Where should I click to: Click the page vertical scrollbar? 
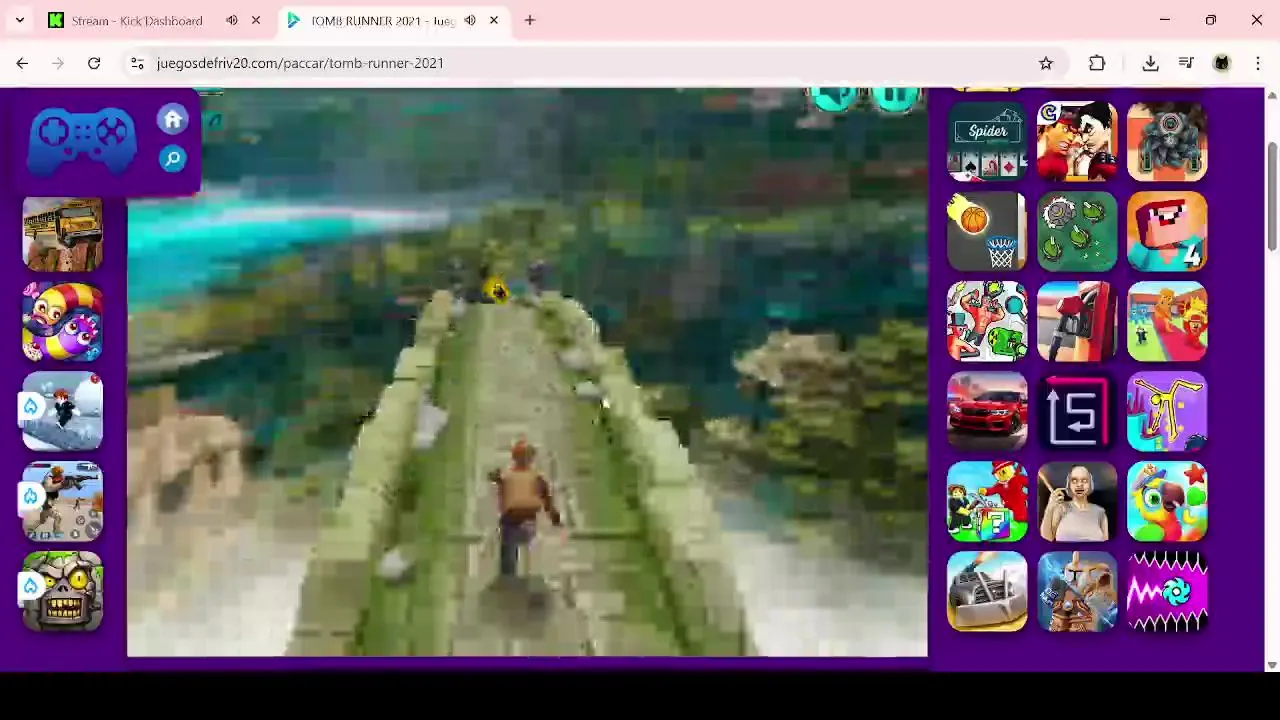coord(1272,195)
